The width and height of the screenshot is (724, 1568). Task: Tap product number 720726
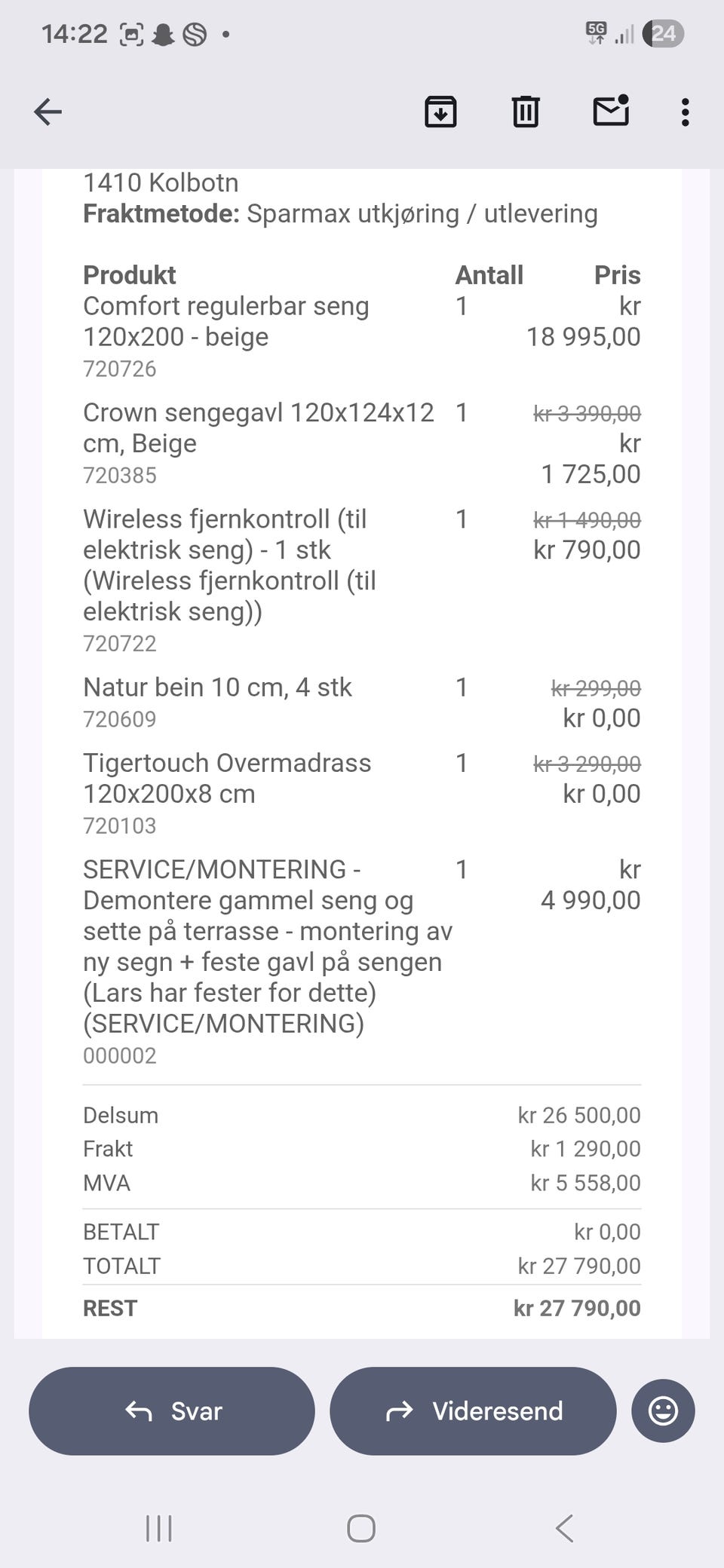point(120,369)
